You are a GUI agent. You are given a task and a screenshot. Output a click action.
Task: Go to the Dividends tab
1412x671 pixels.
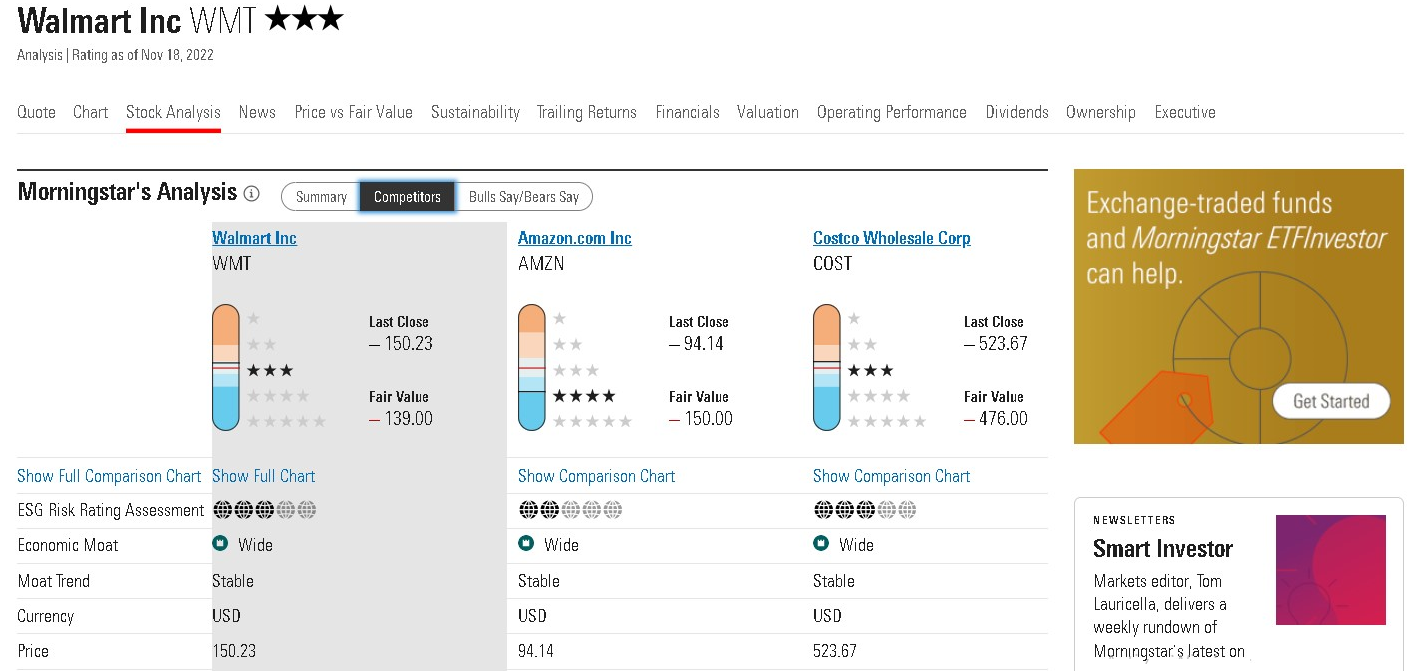click(1016, 112)
